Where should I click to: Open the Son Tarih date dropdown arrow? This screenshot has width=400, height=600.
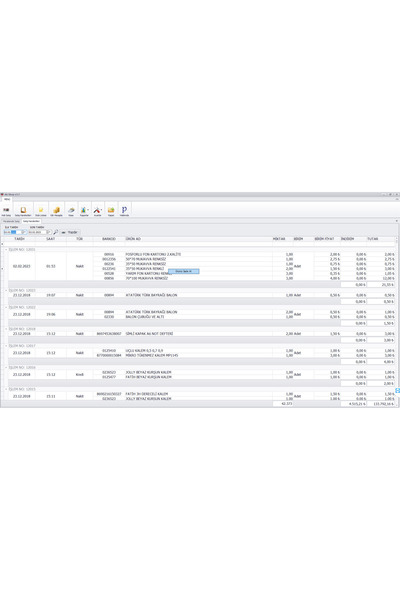(49, 232)
